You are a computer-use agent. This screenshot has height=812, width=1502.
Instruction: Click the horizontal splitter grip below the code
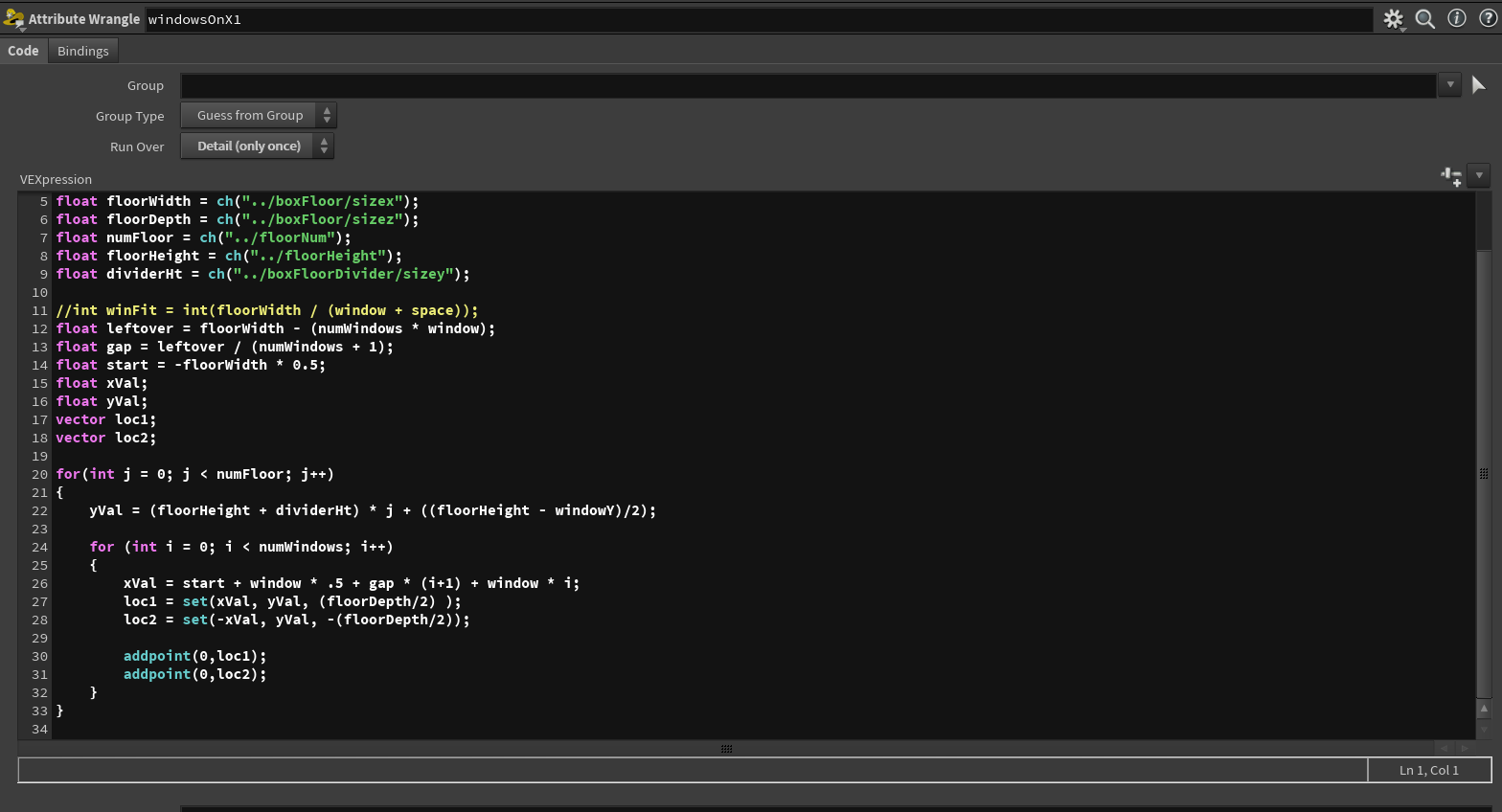[726, 749]
